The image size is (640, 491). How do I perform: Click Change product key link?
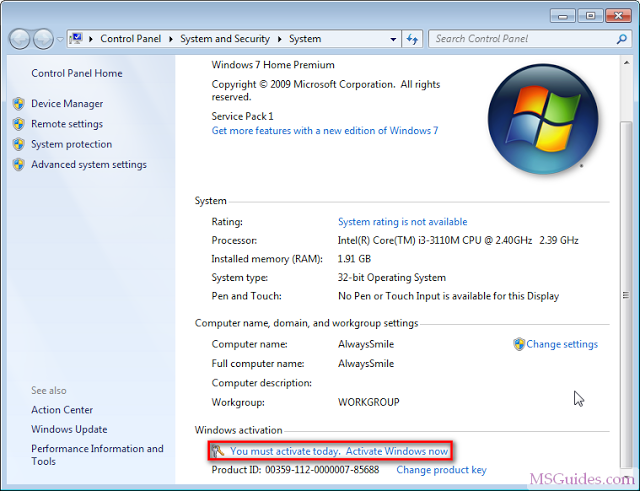pyautogui.click(x=441, y=470)
